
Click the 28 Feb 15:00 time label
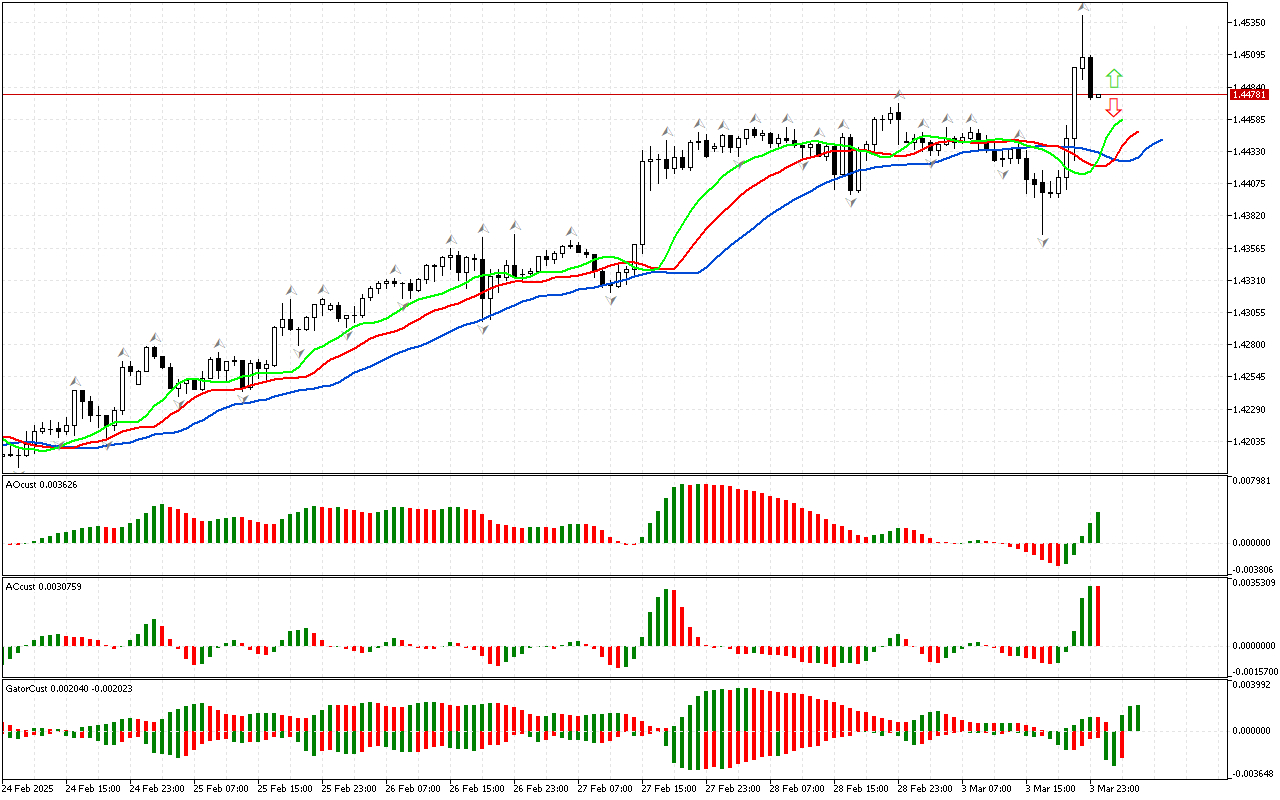coord(861,789)
